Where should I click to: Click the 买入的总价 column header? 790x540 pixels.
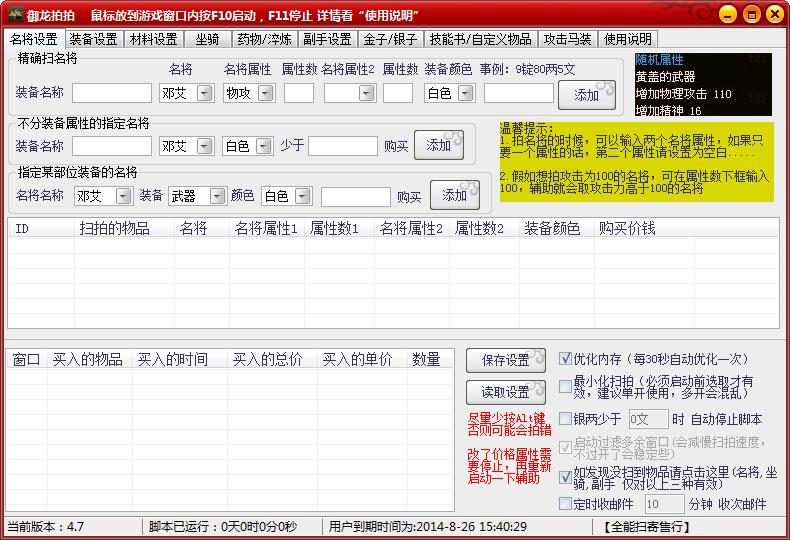coord(272,360)
